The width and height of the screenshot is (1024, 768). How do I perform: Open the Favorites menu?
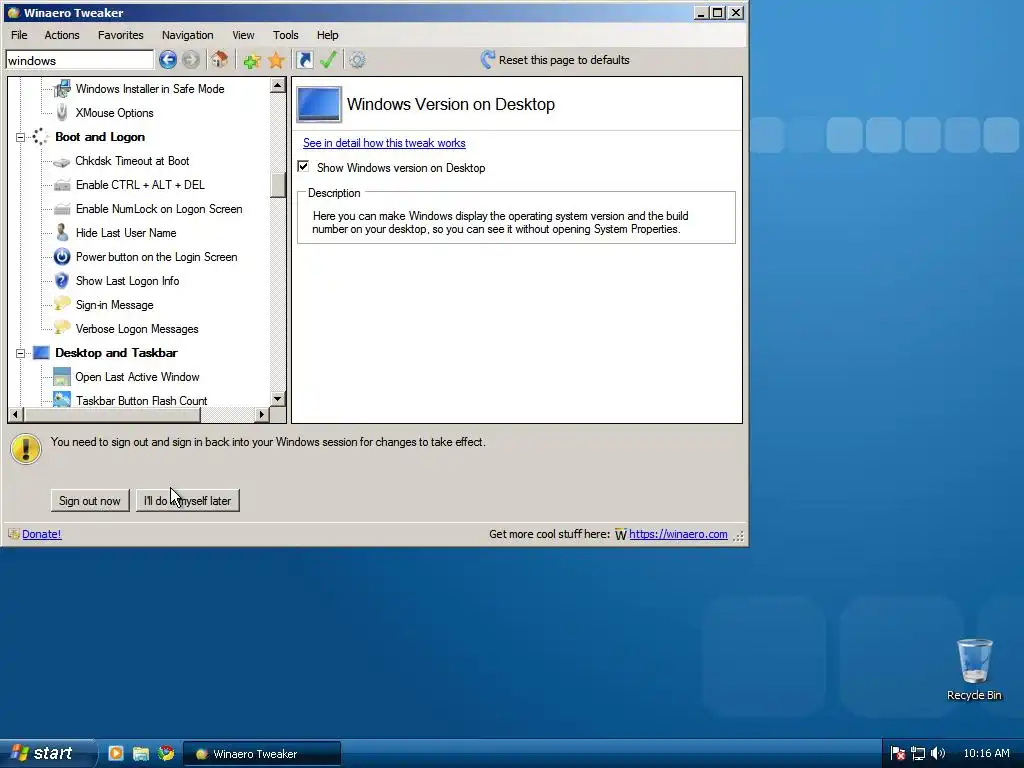point(121,35)
